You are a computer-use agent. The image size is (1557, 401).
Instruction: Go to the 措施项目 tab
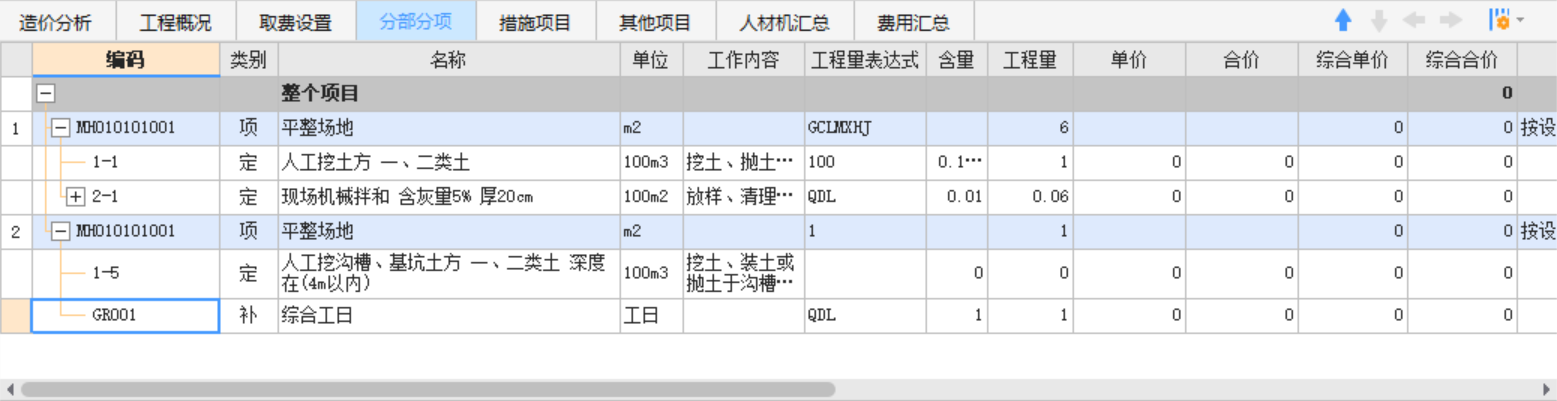pyautogui.click(x=535, y=22)
